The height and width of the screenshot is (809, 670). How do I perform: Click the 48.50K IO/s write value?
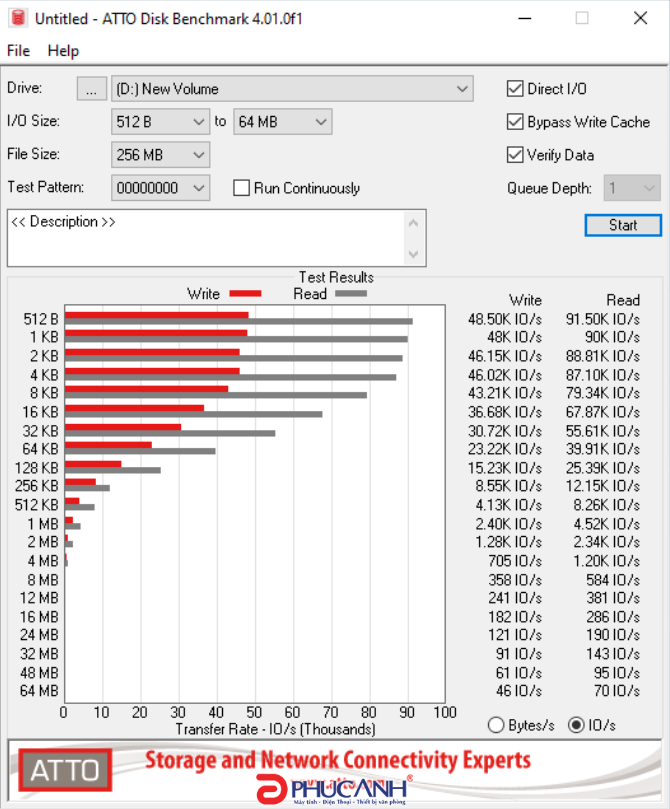coord(504,319)
